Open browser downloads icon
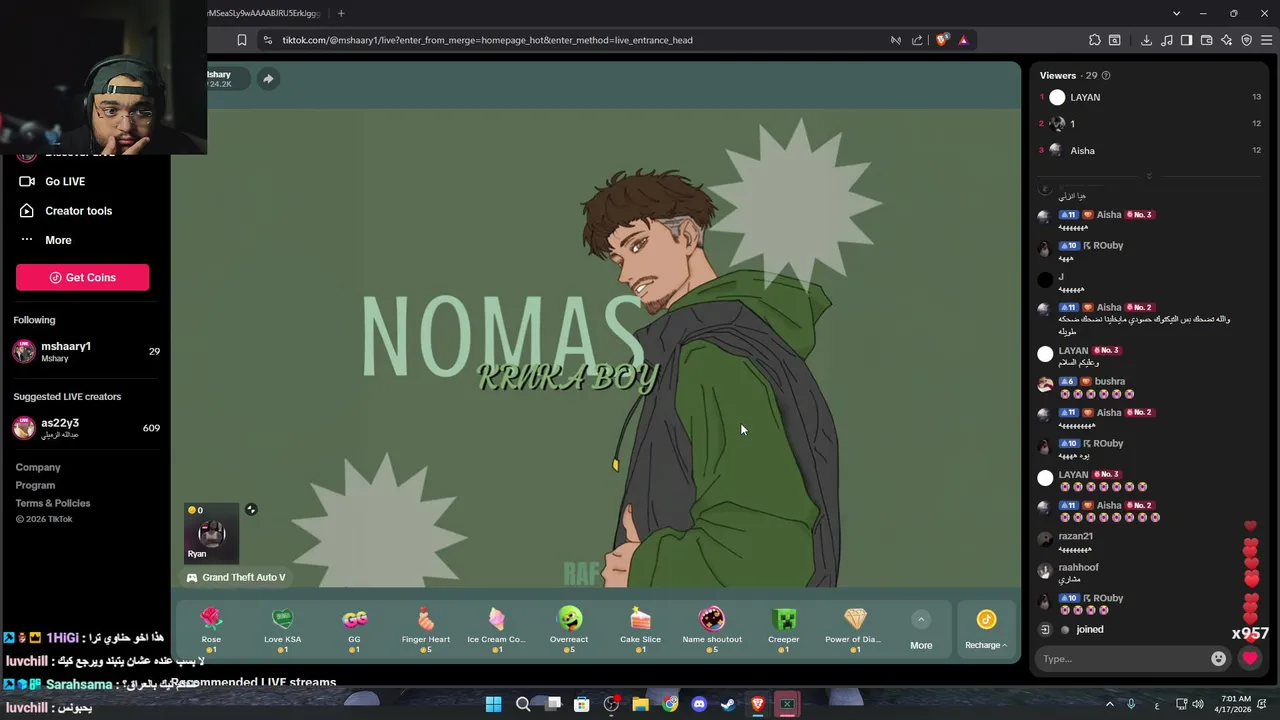Viewport: 1280px width, 720px height. click(x=1146, y=40)
